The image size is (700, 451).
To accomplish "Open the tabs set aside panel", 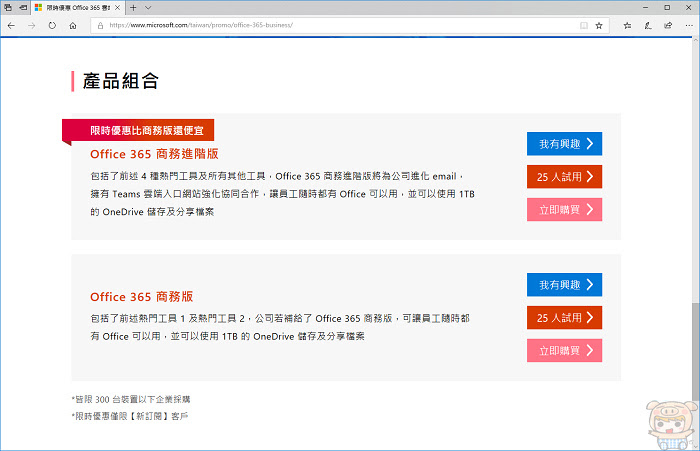I will point(8,8).
